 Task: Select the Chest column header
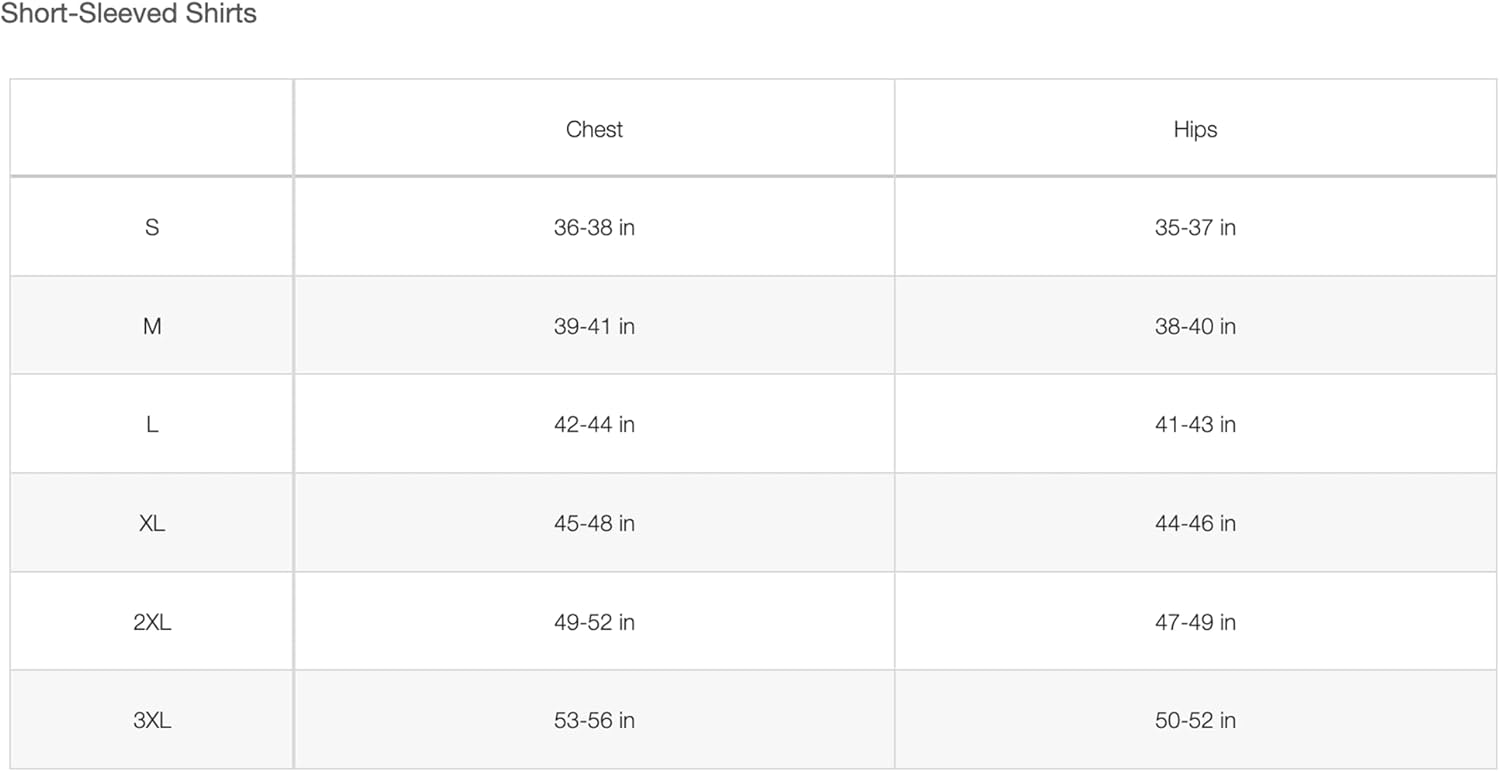pyautogui.click(x=594, y=129)
